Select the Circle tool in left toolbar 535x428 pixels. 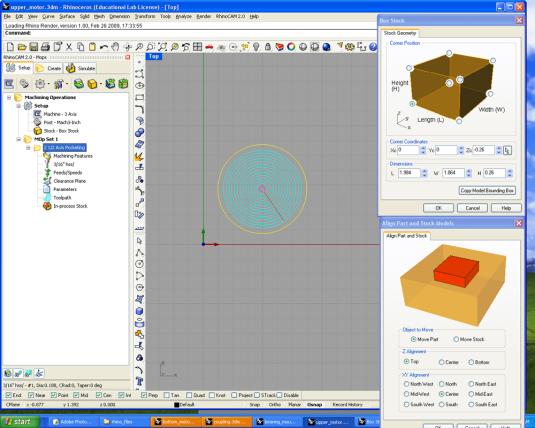tap(139, 264)
